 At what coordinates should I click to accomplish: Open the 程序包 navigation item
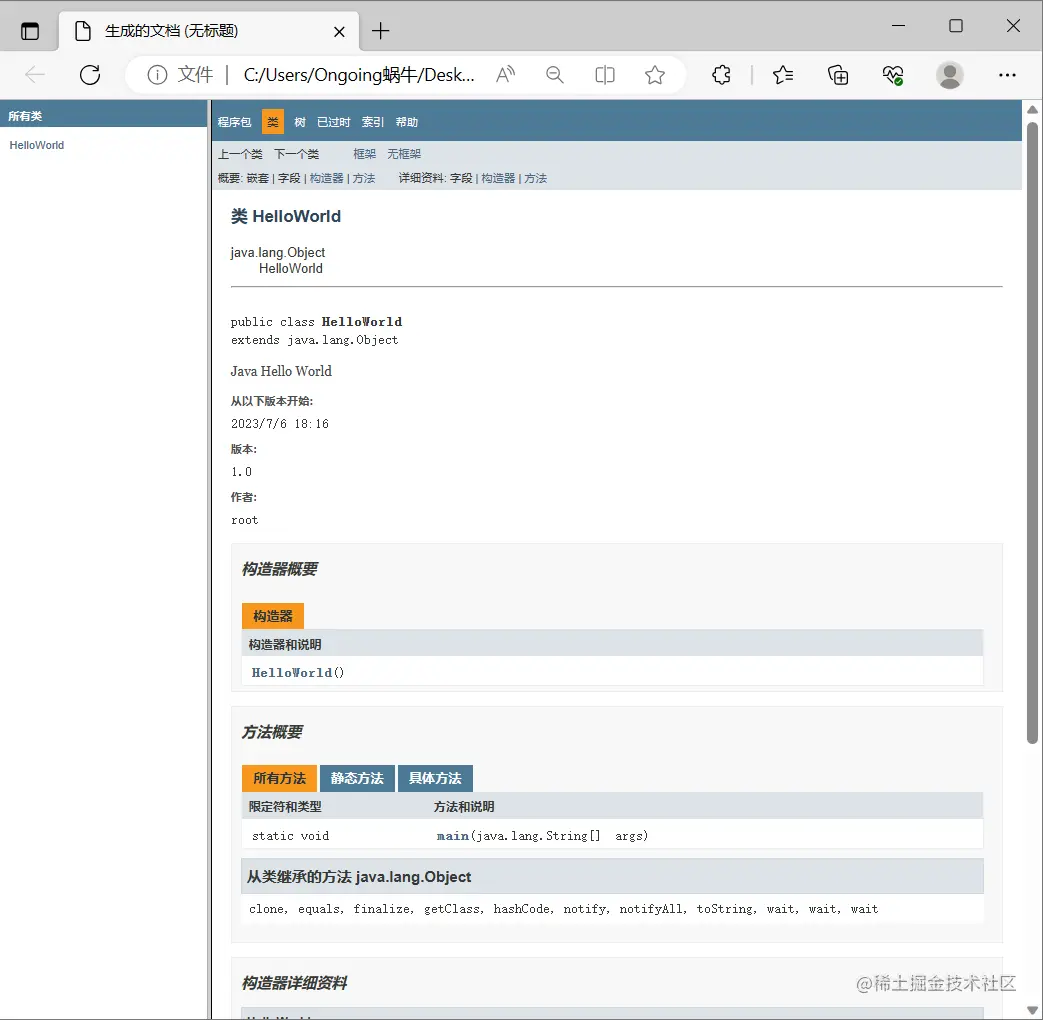pyautogui.click(x=234, y=122)
